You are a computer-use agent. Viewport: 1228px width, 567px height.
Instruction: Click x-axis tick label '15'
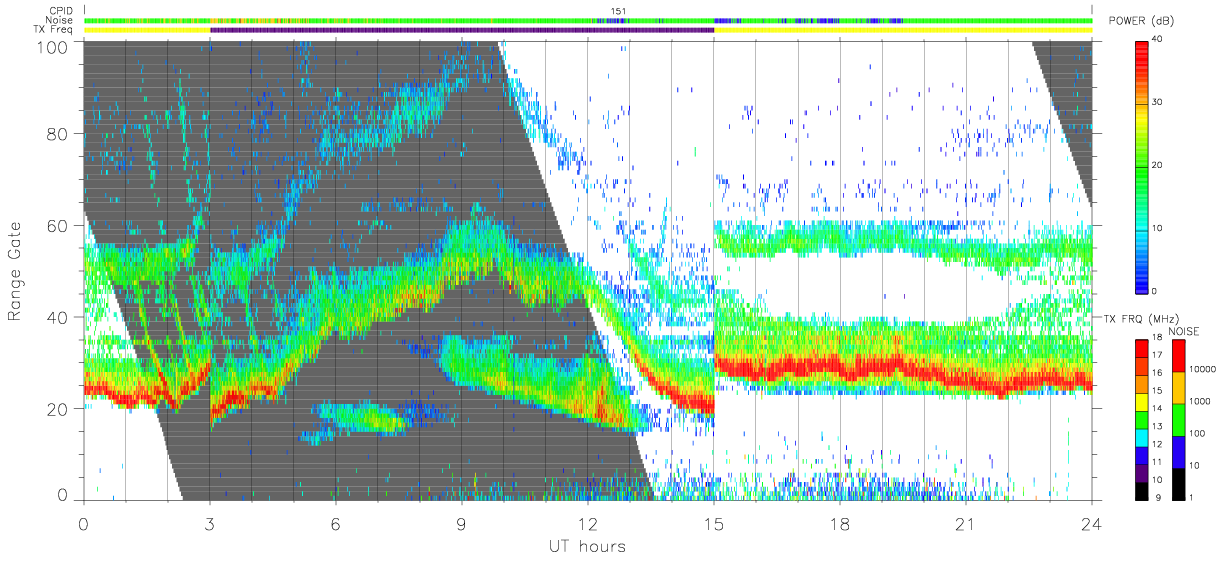714,524
